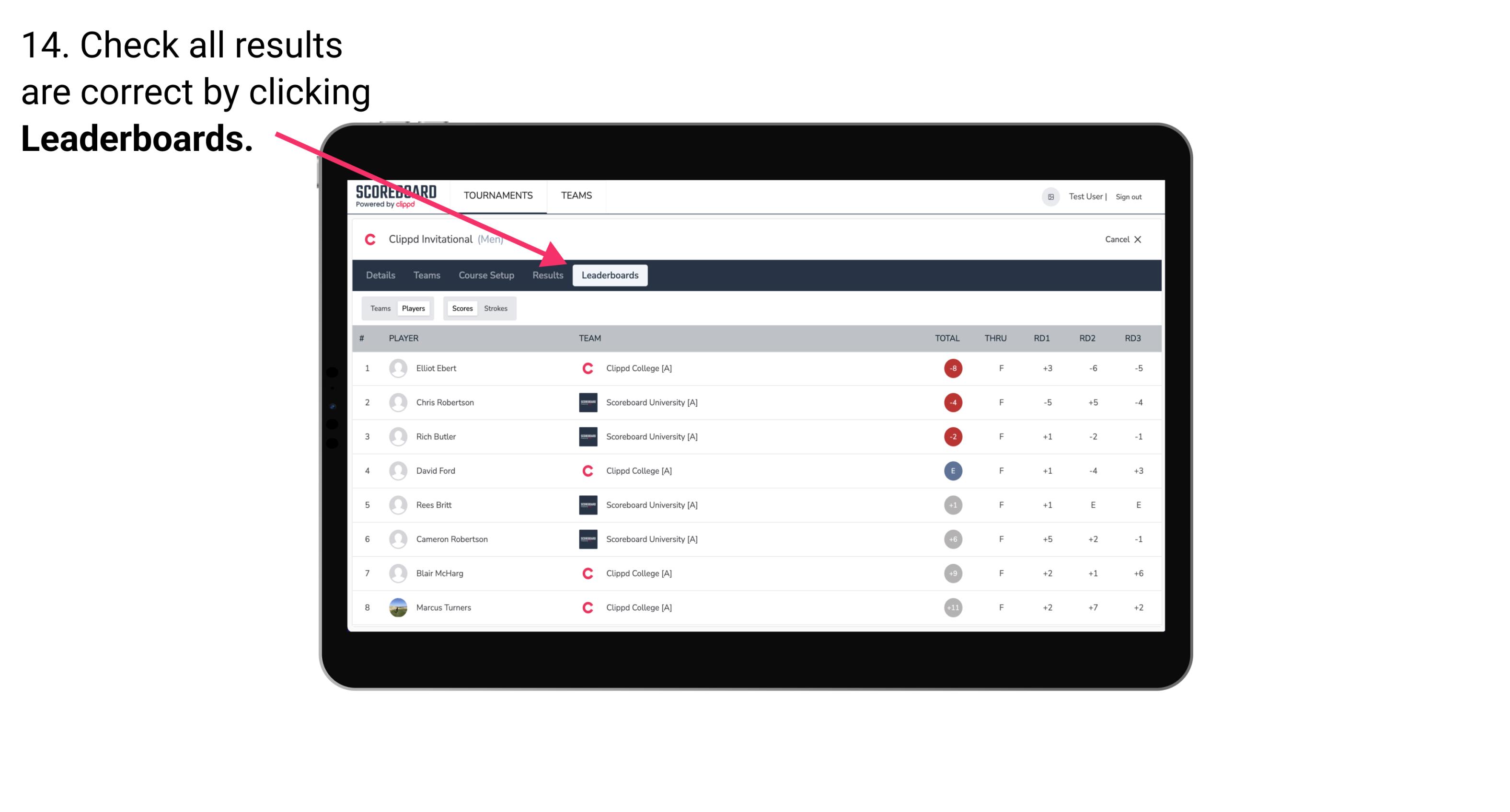Open the TEAMS menu item
The height and width of the screenshot is (812, 1510).
tap(576, 195)
